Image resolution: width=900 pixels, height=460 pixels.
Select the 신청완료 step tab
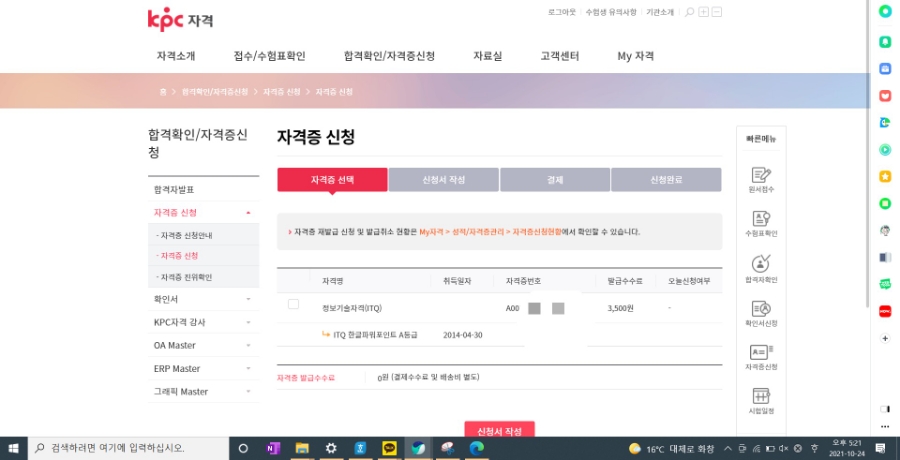(x=666, y=180)
